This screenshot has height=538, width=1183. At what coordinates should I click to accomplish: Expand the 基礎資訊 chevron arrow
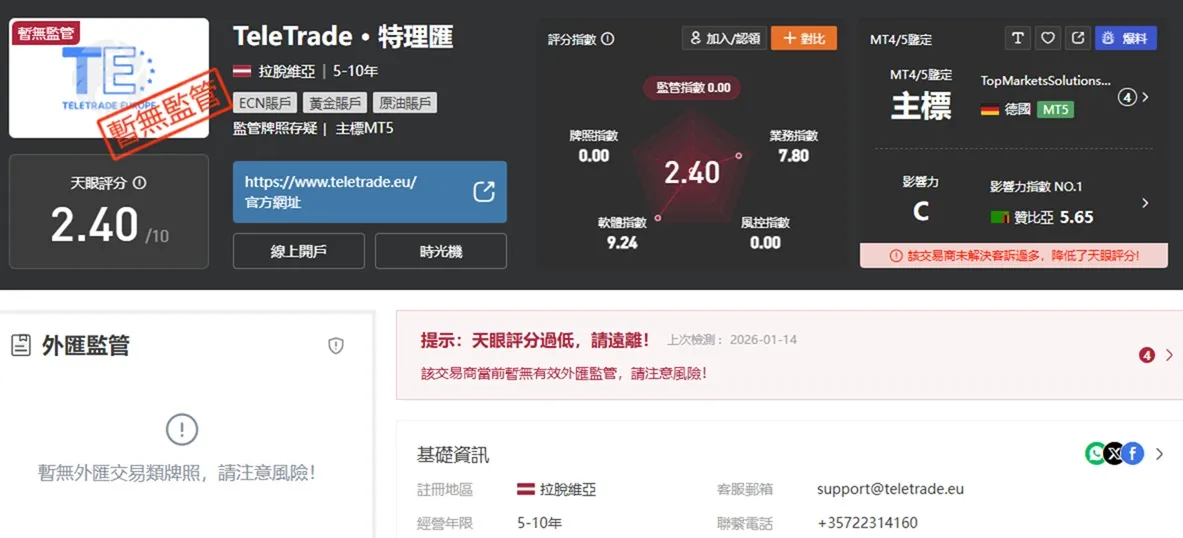click(x=1160, y=454)
